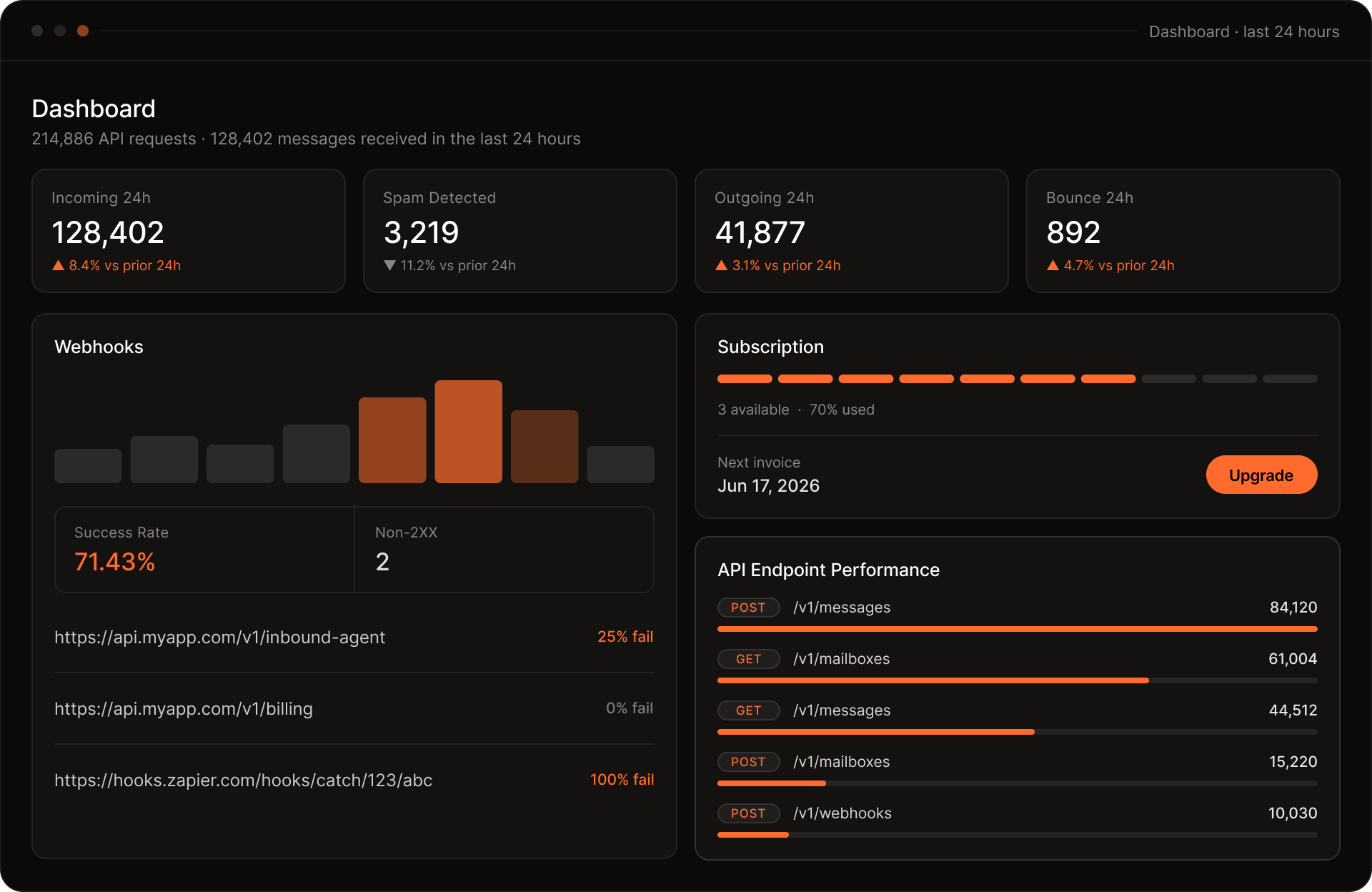Click the 100% fail label
The width and height of the screenshot is (1372, 892).
click(x=622, y=779)
